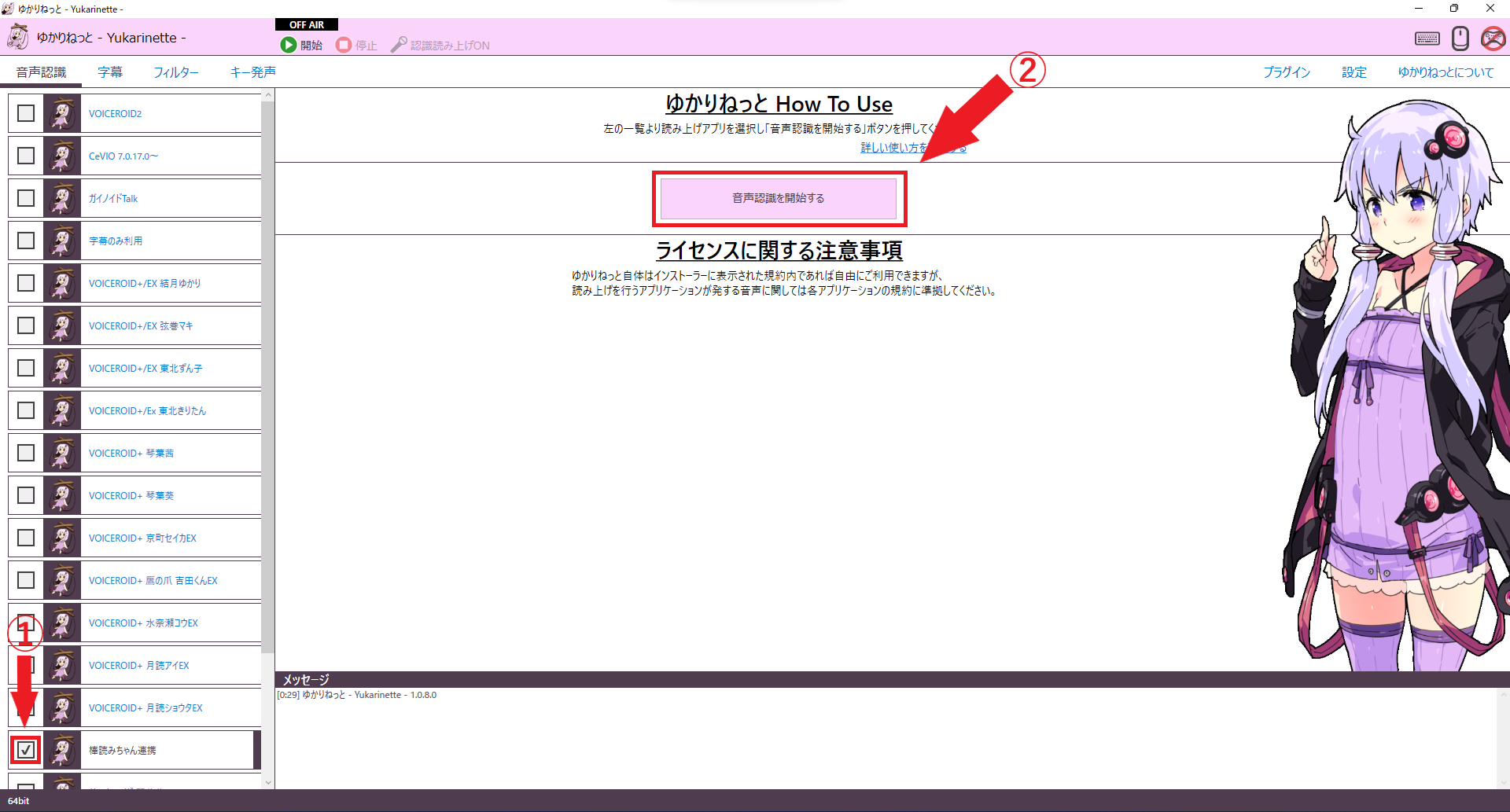Screen dimensions: 1510x812
Task: Enable the CeVIO 7.0.17.0~ checkbox
Action: [26, 156]
